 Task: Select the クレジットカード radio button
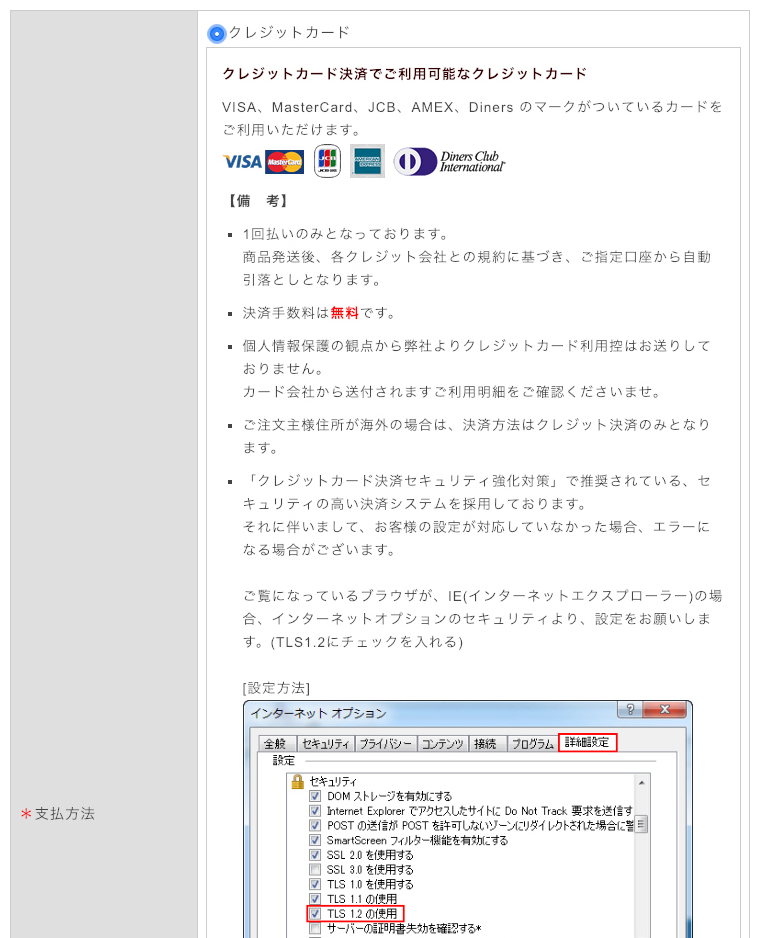[x=216, y=34]
